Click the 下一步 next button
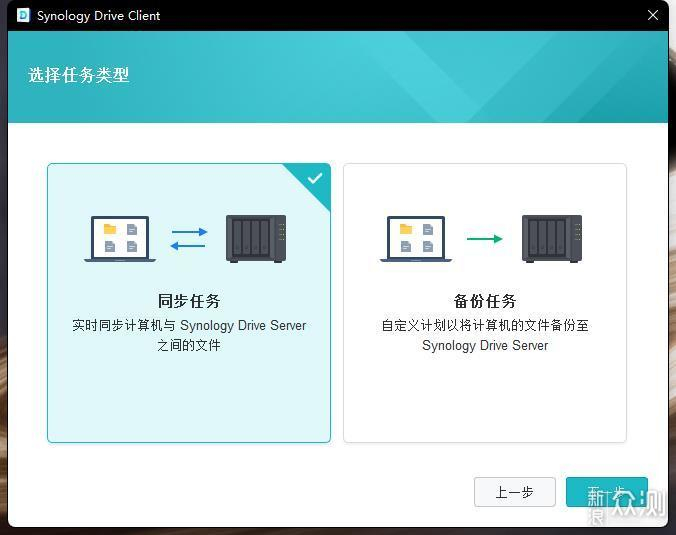This screenshot has width=676, height=535. (x=607, y=492)
